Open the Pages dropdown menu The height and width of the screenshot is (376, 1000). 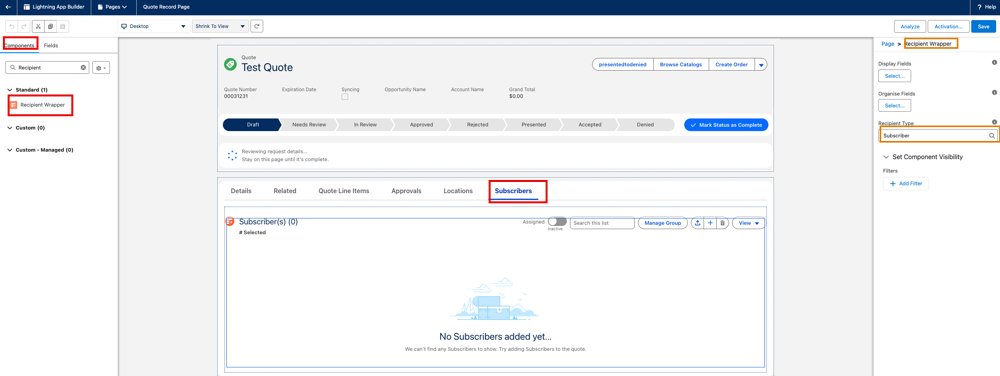112,7
